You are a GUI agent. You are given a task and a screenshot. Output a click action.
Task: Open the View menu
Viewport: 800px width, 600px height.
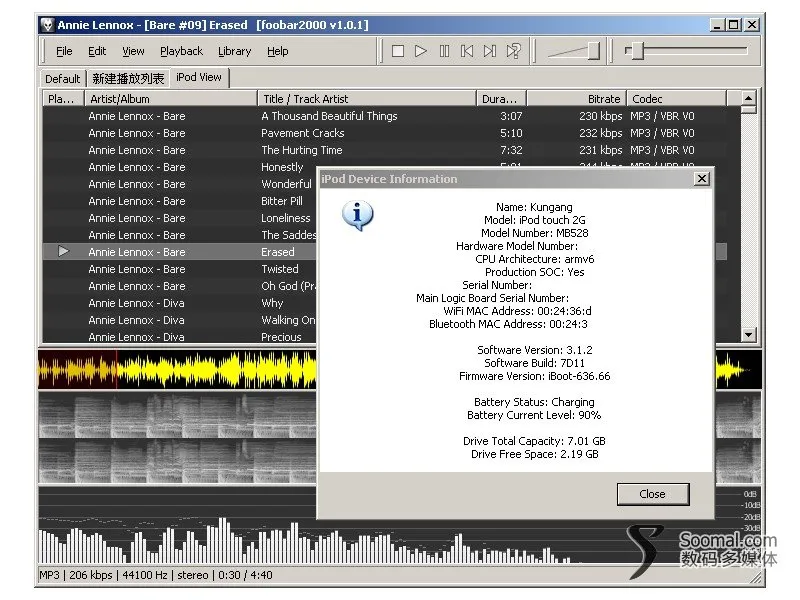click(x=133, y=51)
